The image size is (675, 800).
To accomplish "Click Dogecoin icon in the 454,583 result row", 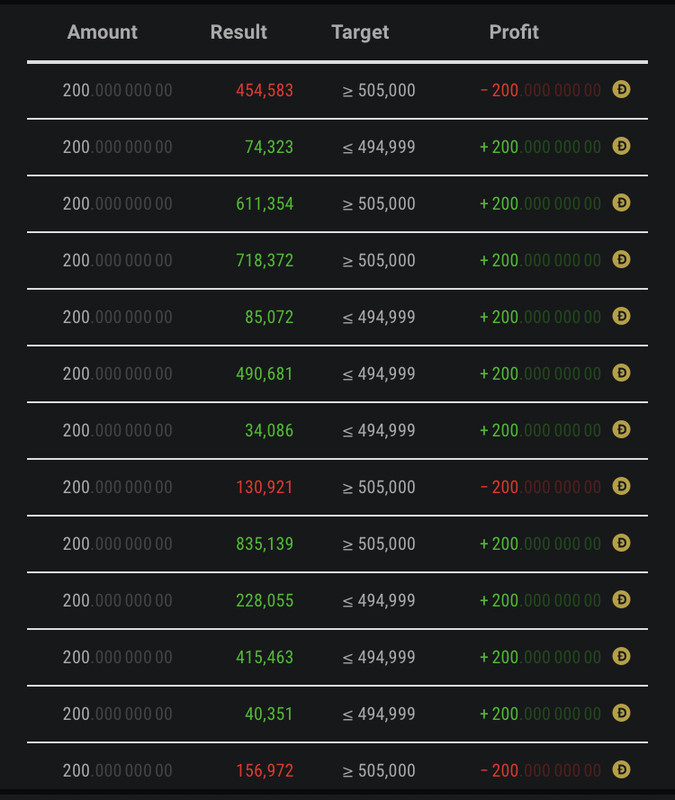I will click(621, 90).
